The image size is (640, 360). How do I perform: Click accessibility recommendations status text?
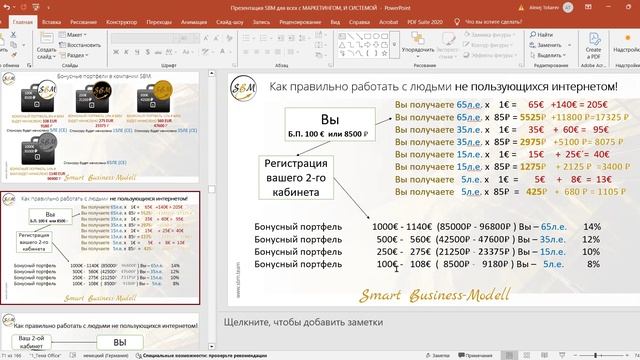[x=201, y=355]
